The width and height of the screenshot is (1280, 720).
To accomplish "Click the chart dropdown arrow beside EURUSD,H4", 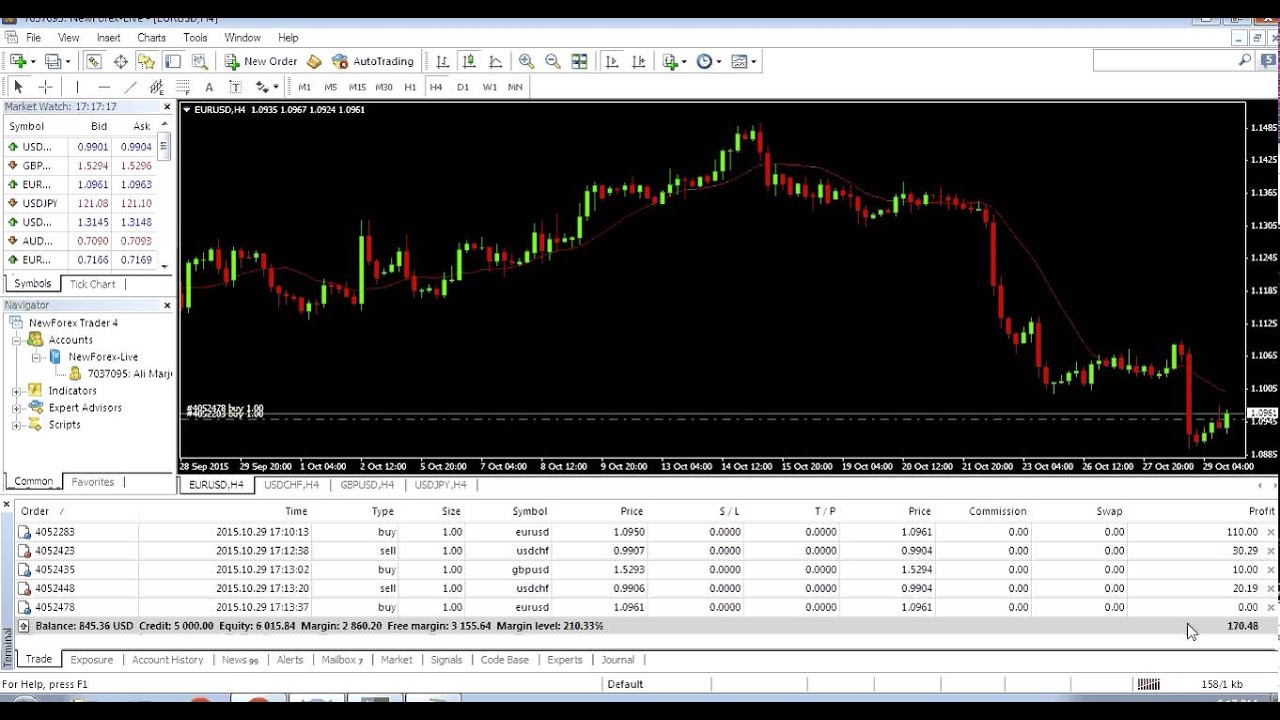I will pyautogui.click(x=187, y=110).
